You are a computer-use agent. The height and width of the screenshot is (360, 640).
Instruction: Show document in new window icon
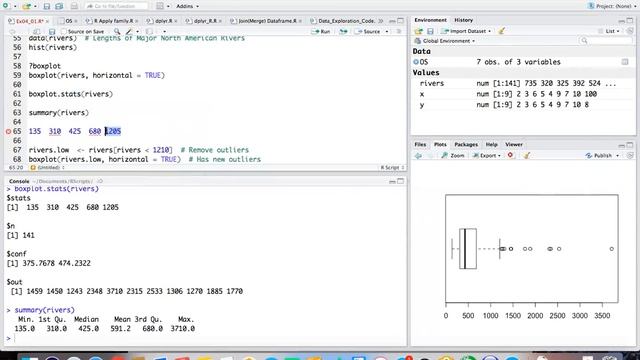coord(36,31)
